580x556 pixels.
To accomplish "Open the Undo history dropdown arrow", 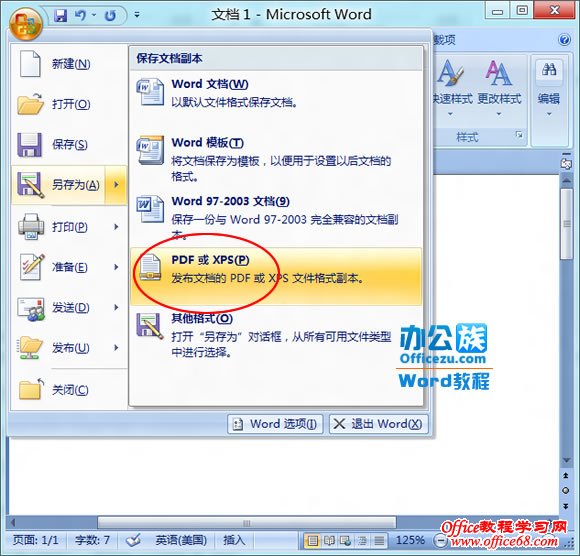I will pos(94,15).
